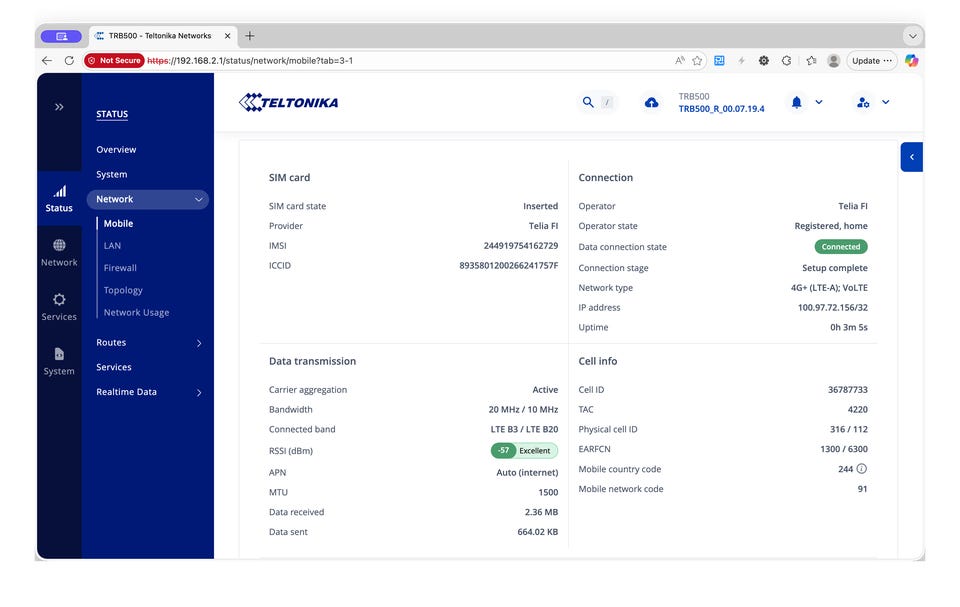960x607 pixels.
Task: Reload the page
Action: (x=69, y=61)
